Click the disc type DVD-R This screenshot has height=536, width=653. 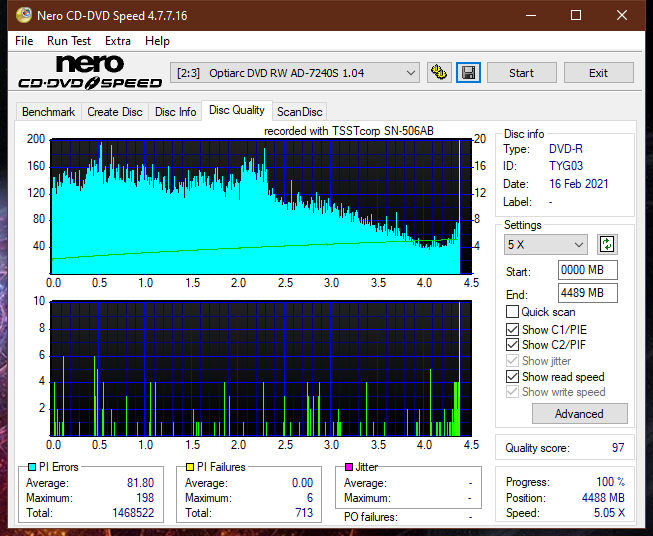point(566,149)
